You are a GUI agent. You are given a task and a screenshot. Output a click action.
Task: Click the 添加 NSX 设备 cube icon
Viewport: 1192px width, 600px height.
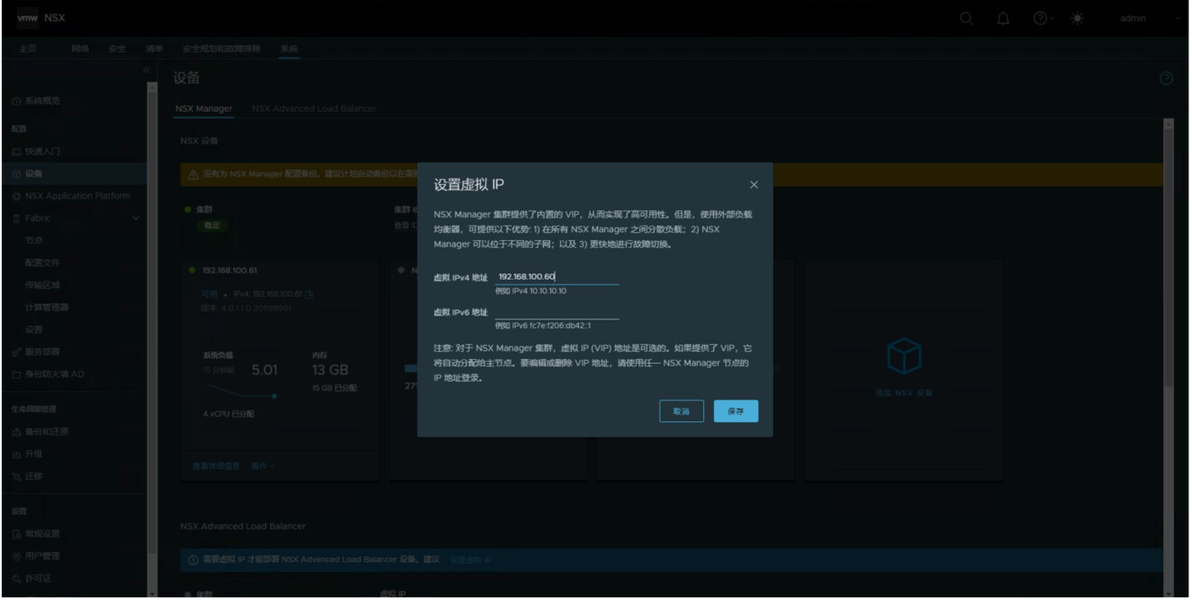point(904,356)
